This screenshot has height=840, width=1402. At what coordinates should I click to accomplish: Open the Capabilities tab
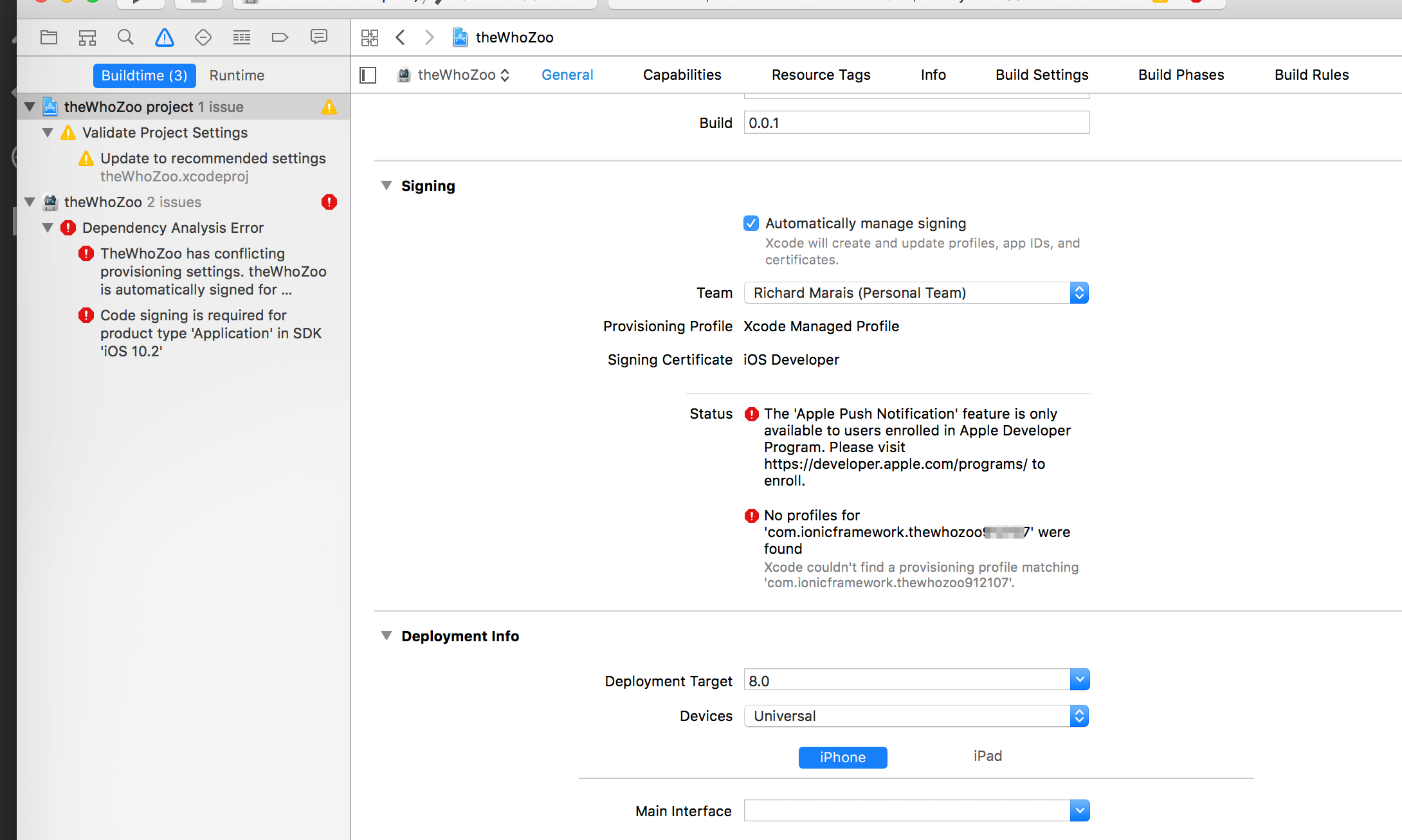pyautogui.click(x=682, y=75)
